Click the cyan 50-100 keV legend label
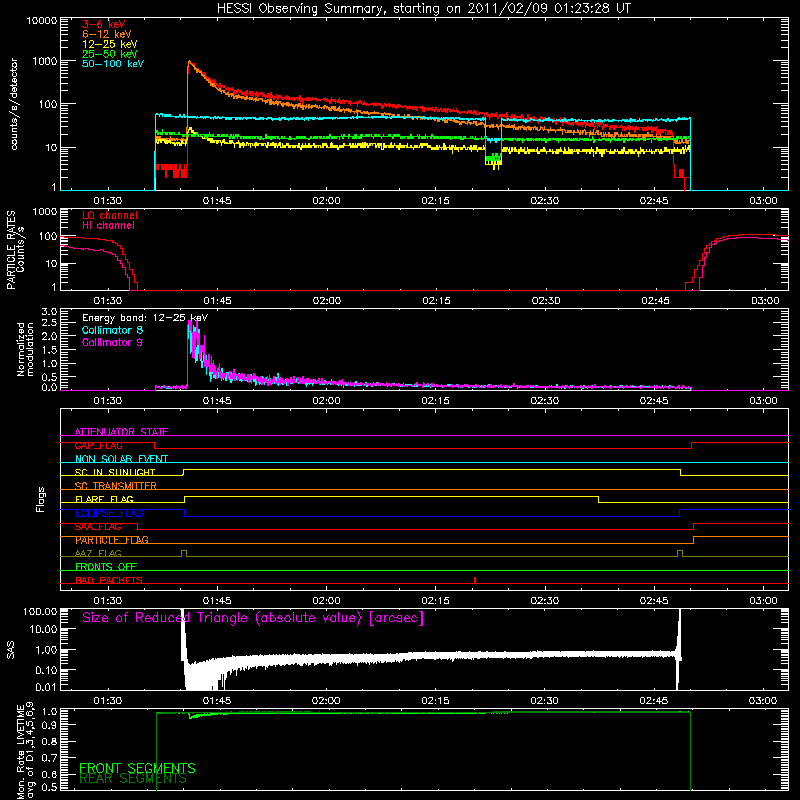This screenshot has width=800, height=800. tap(113, 64)
